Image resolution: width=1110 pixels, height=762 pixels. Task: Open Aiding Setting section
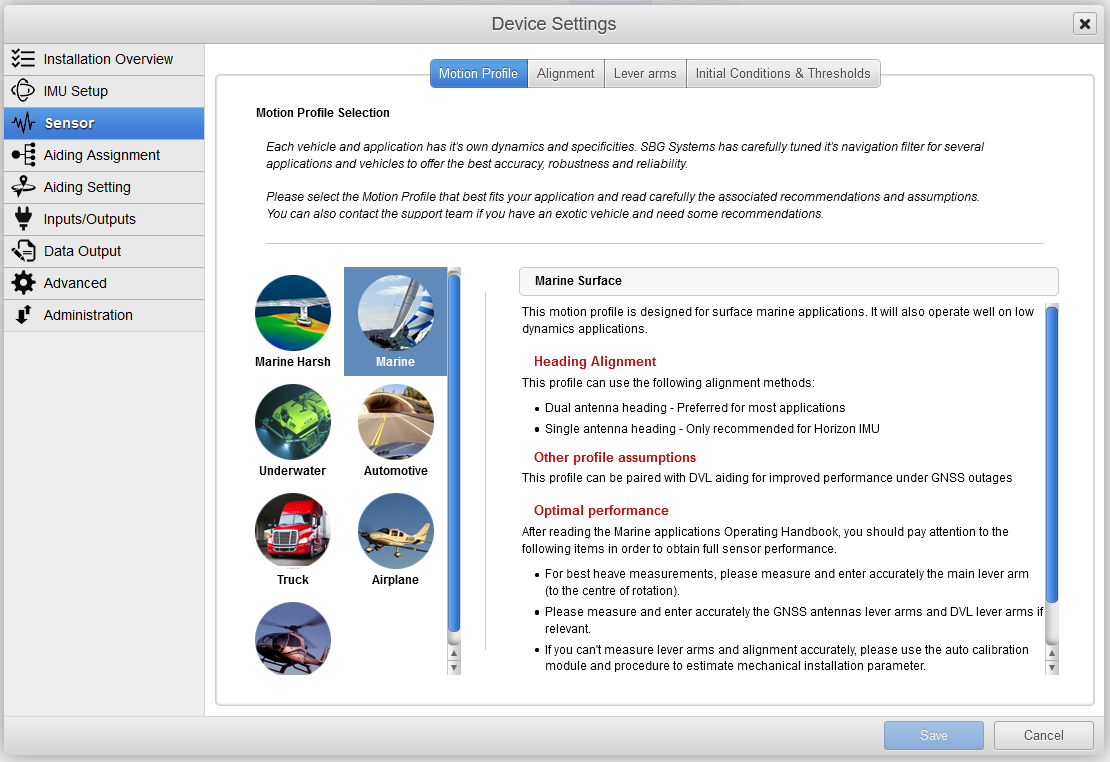point(104,187)
